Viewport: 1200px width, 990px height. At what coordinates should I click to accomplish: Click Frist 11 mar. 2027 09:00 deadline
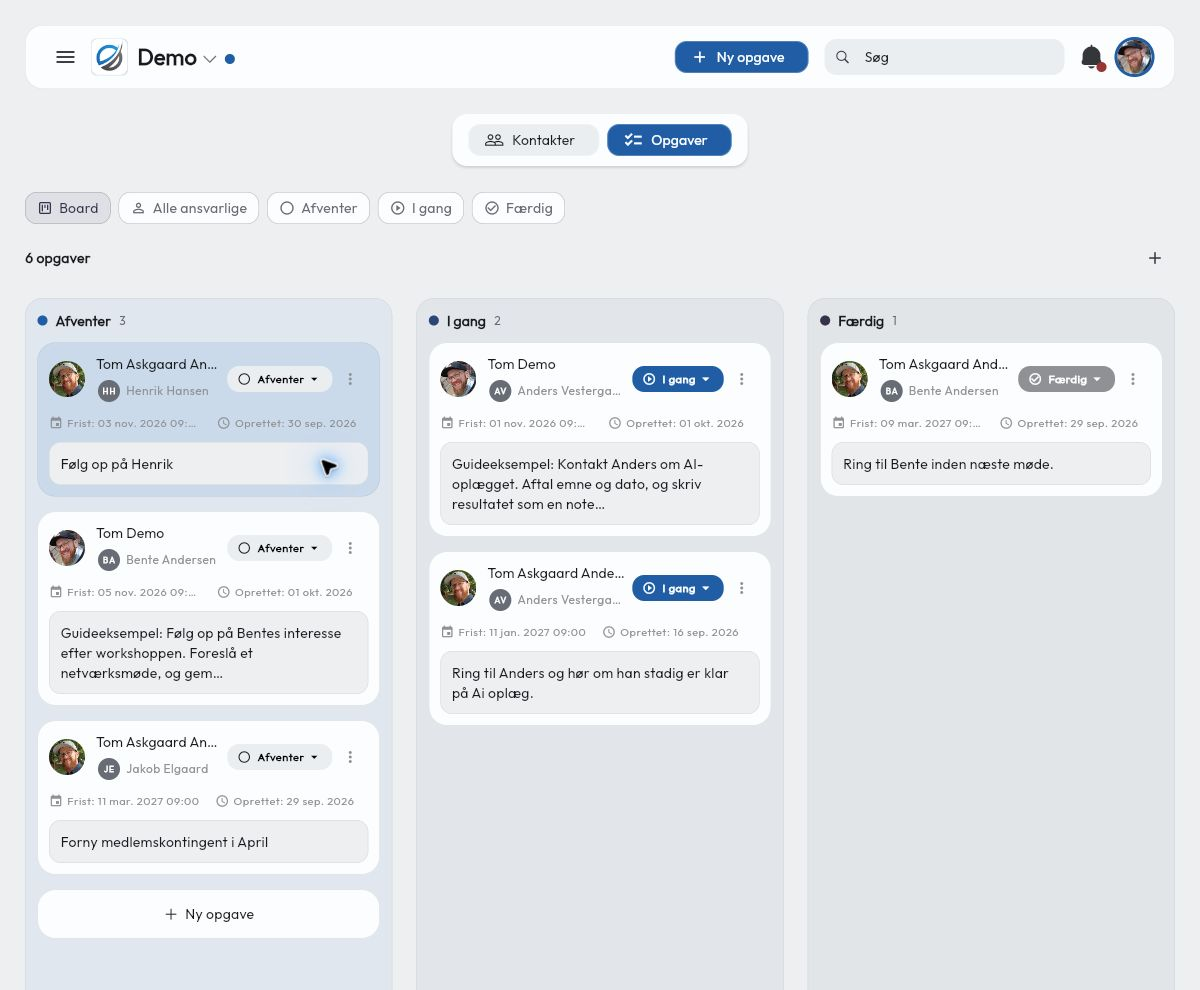click(125, 801)
